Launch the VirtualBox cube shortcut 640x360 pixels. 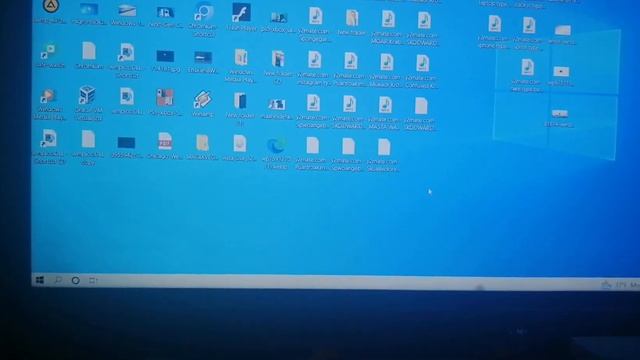click(87, 96)
